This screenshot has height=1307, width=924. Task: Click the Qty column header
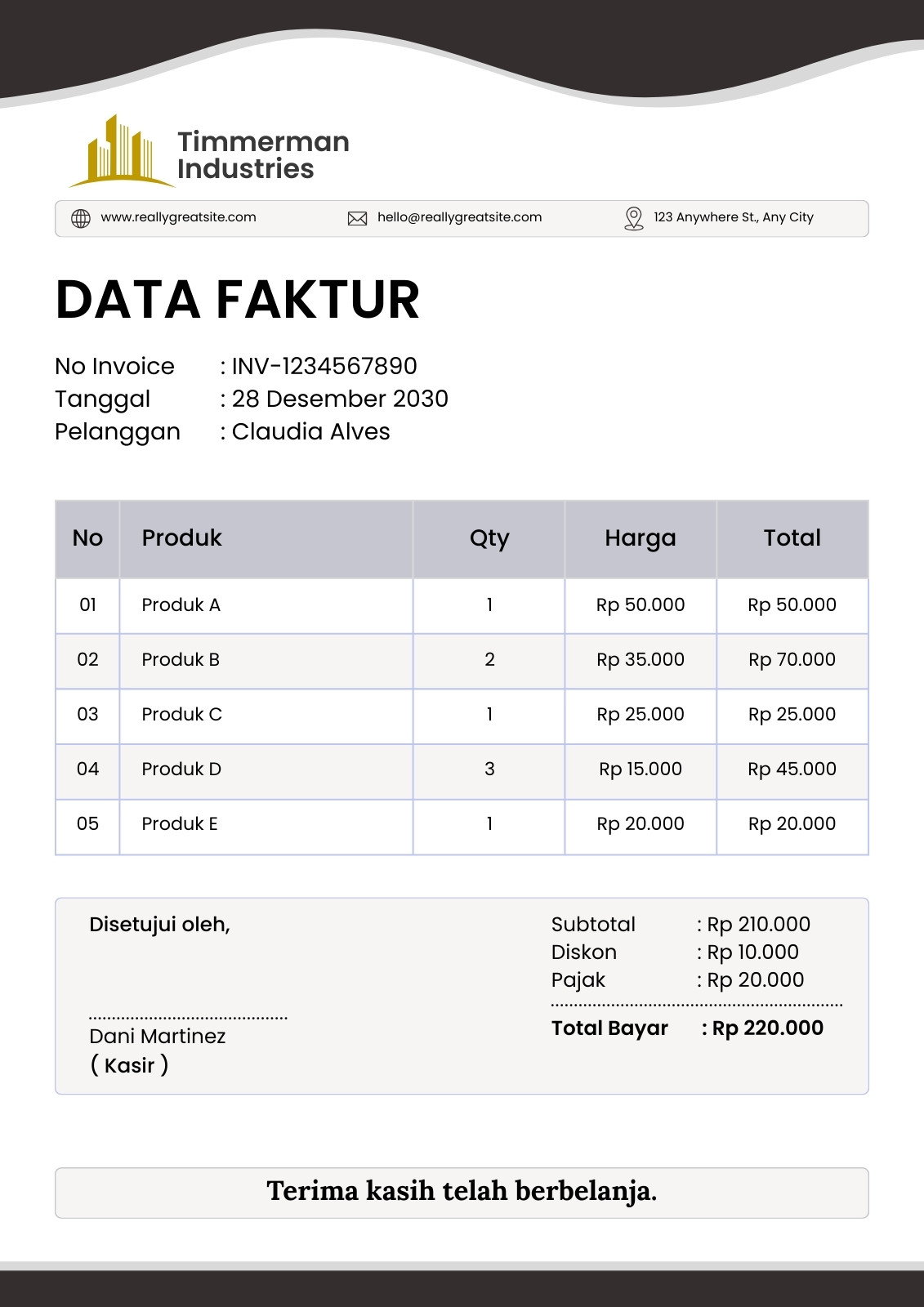489,538
